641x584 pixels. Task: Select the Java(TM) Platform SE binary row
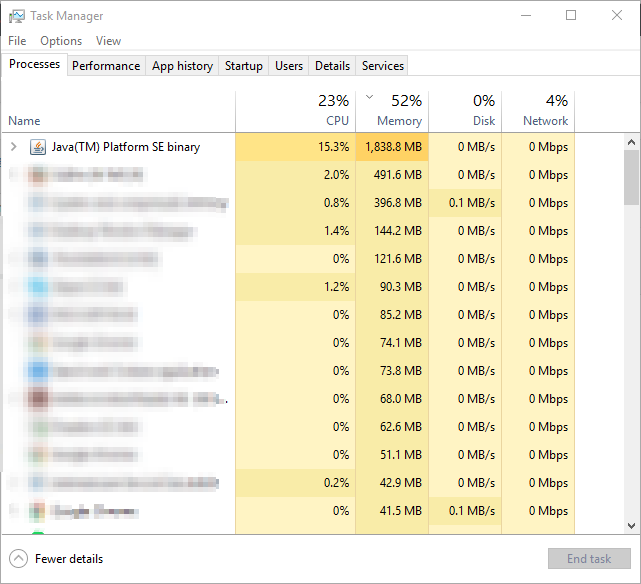tap(288, 147)
